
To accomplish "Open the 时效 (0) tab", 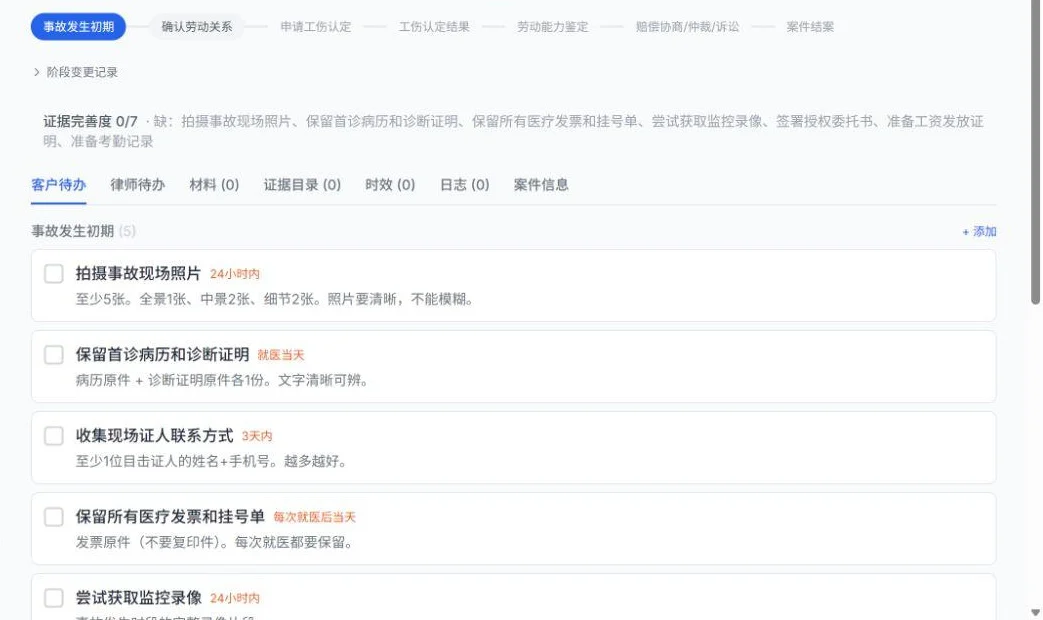I will (x=390, y=185).
